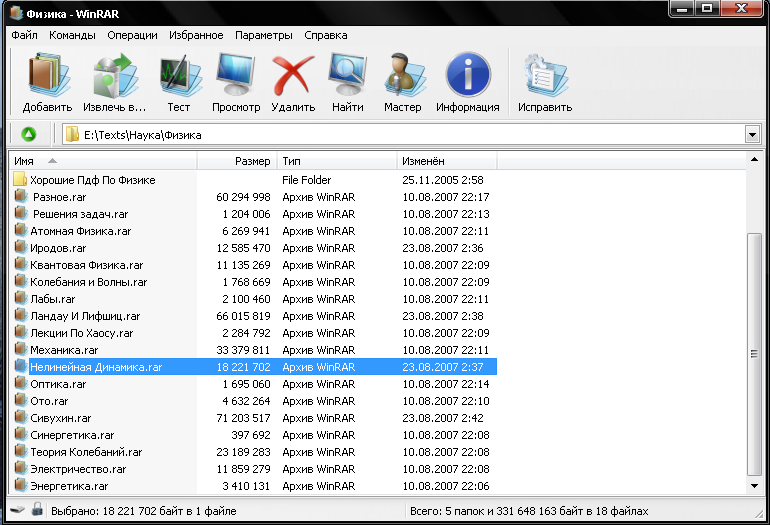Click the drive icon in status bar
This screenshot has width=770, height=525.
click(18, 510)
